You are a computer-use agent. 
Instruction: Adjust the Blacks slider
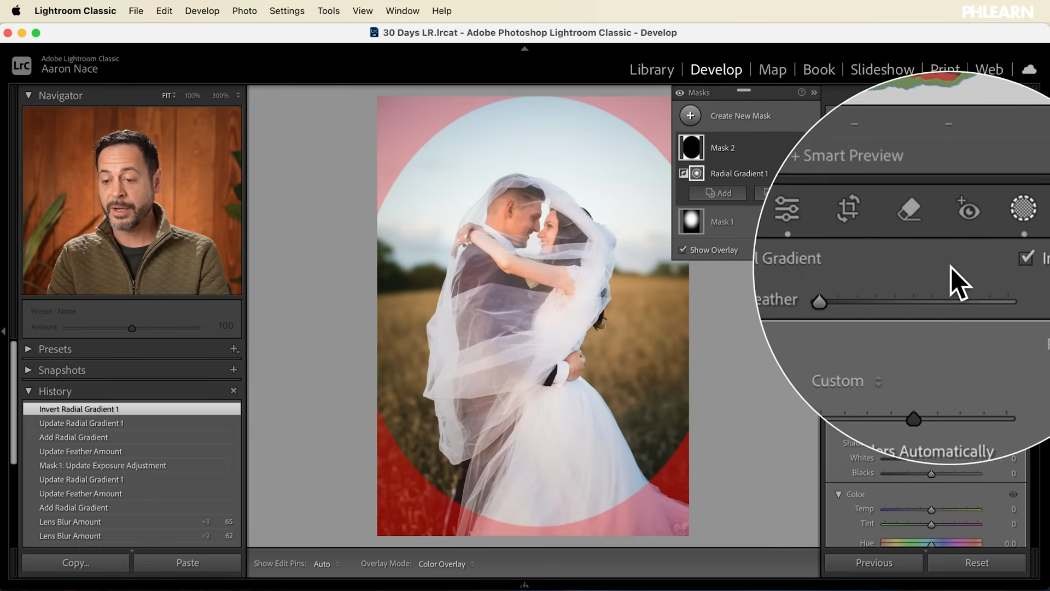pyautogui.click(x=931, y=473)
